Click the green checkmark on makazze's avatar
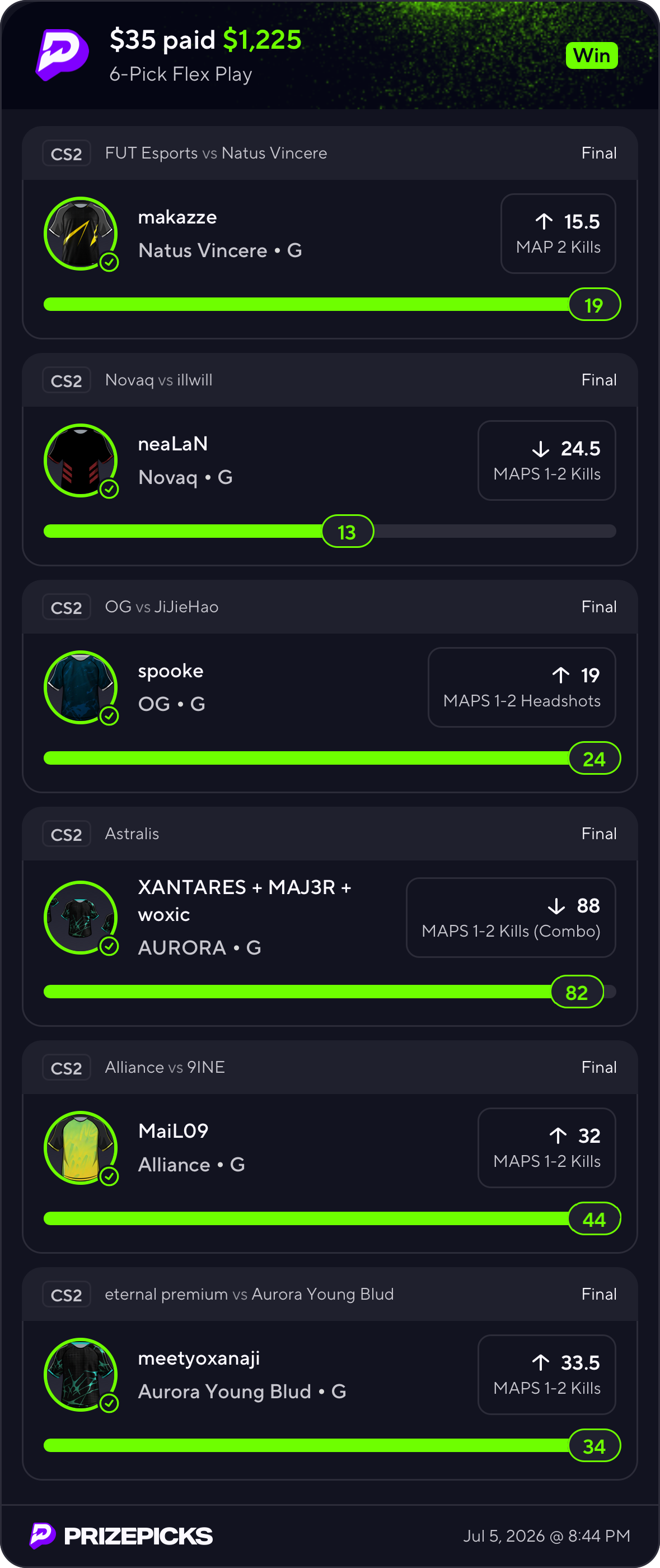This screenshot has width=660, height=1568. [109, 262]
